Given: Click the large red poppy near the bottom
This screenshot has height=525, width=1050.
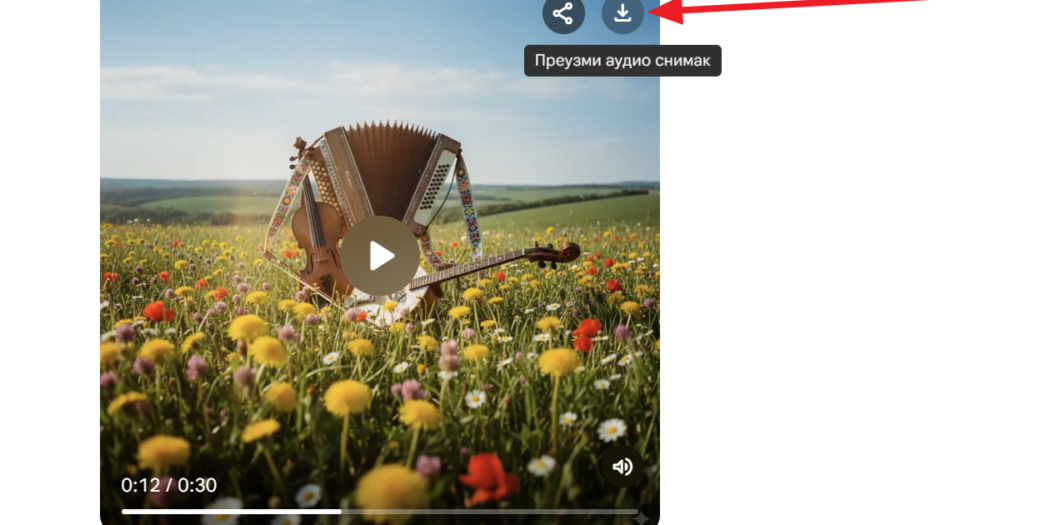Looking at the screenshot, I should (488, 480).
